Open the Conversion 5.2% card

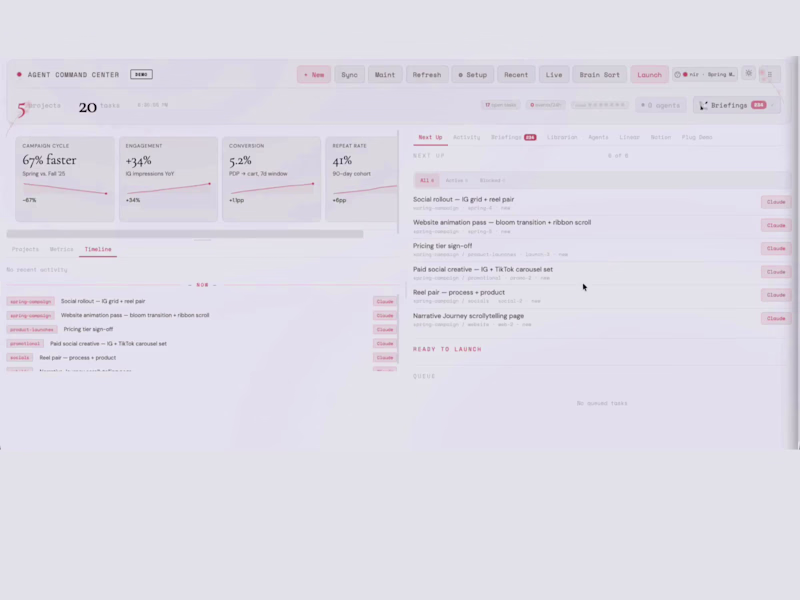[271, 179]
